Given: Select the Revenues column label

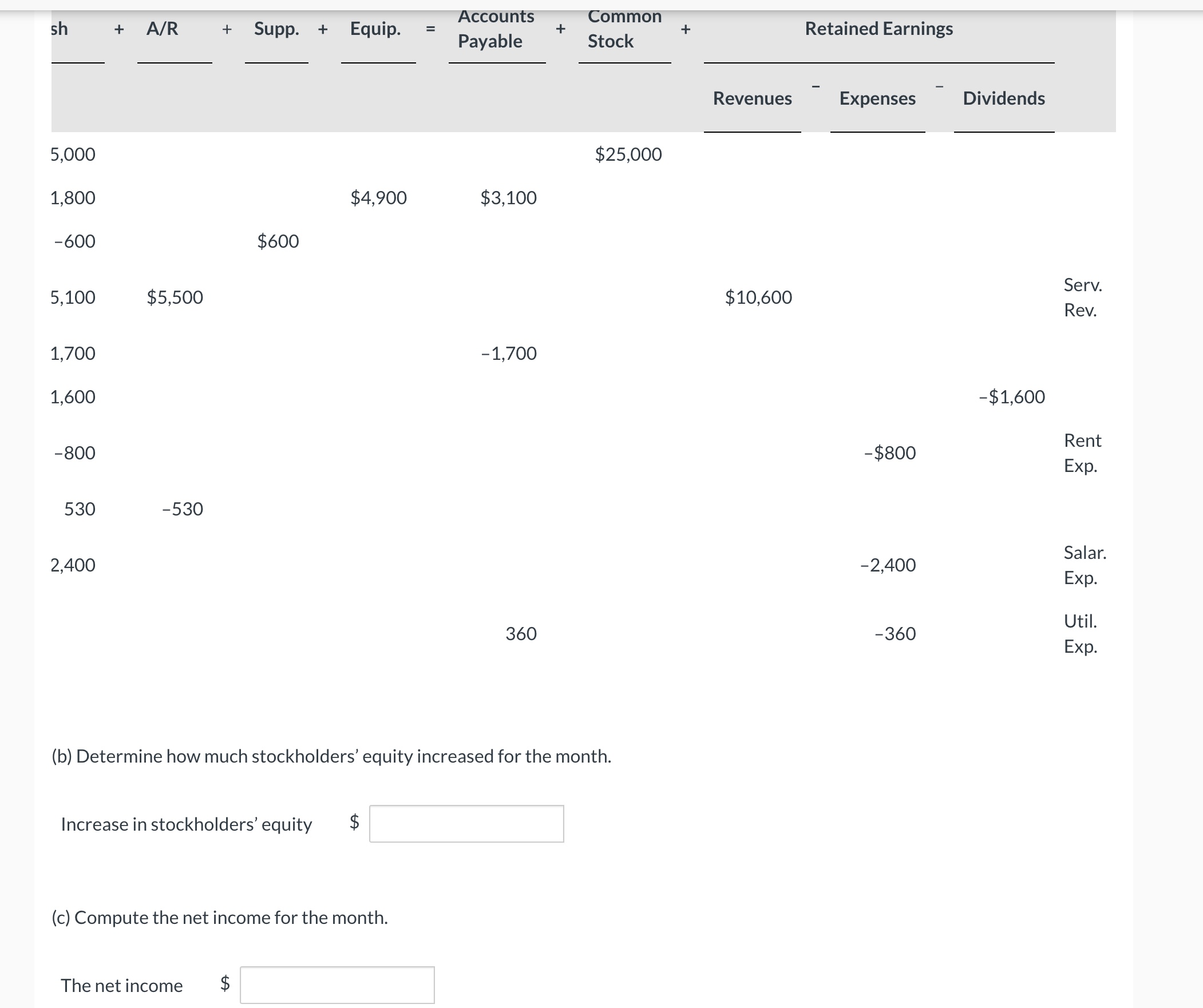Looking at the screenshot, I should pyautogui.click(x=752, y=98).
